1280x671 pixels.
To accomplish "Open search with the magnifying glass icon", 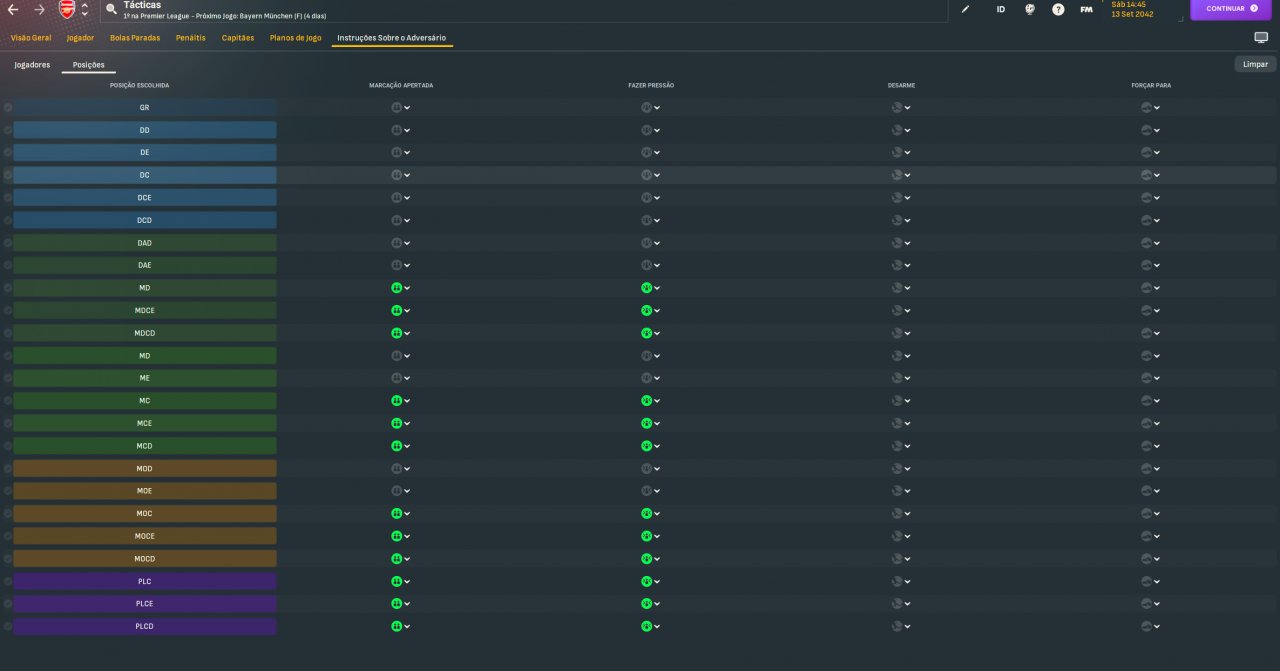I will (x=111, y=10).
